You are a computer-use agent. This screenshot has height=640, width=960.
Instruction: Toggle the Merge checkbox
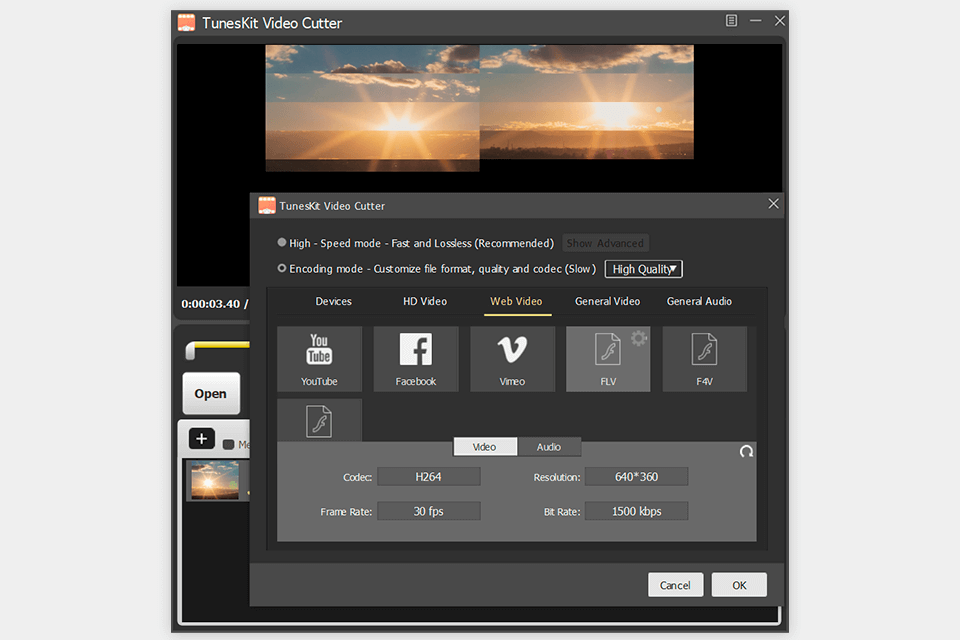(228, 443)
